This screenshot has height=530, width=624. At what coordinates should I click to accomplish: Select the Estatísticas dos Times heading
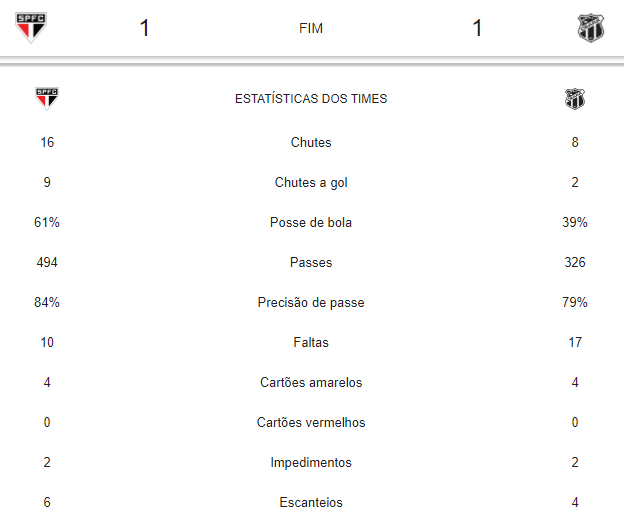[x=311, y=99]
